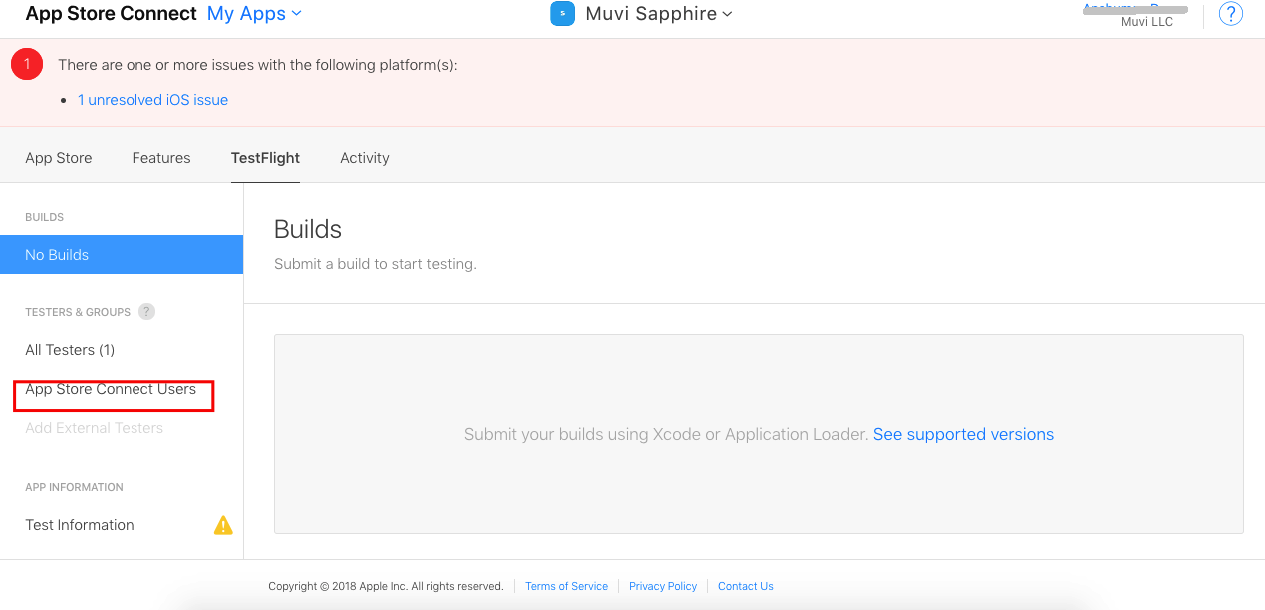Select the TestFlight tab

pos(265,158)
